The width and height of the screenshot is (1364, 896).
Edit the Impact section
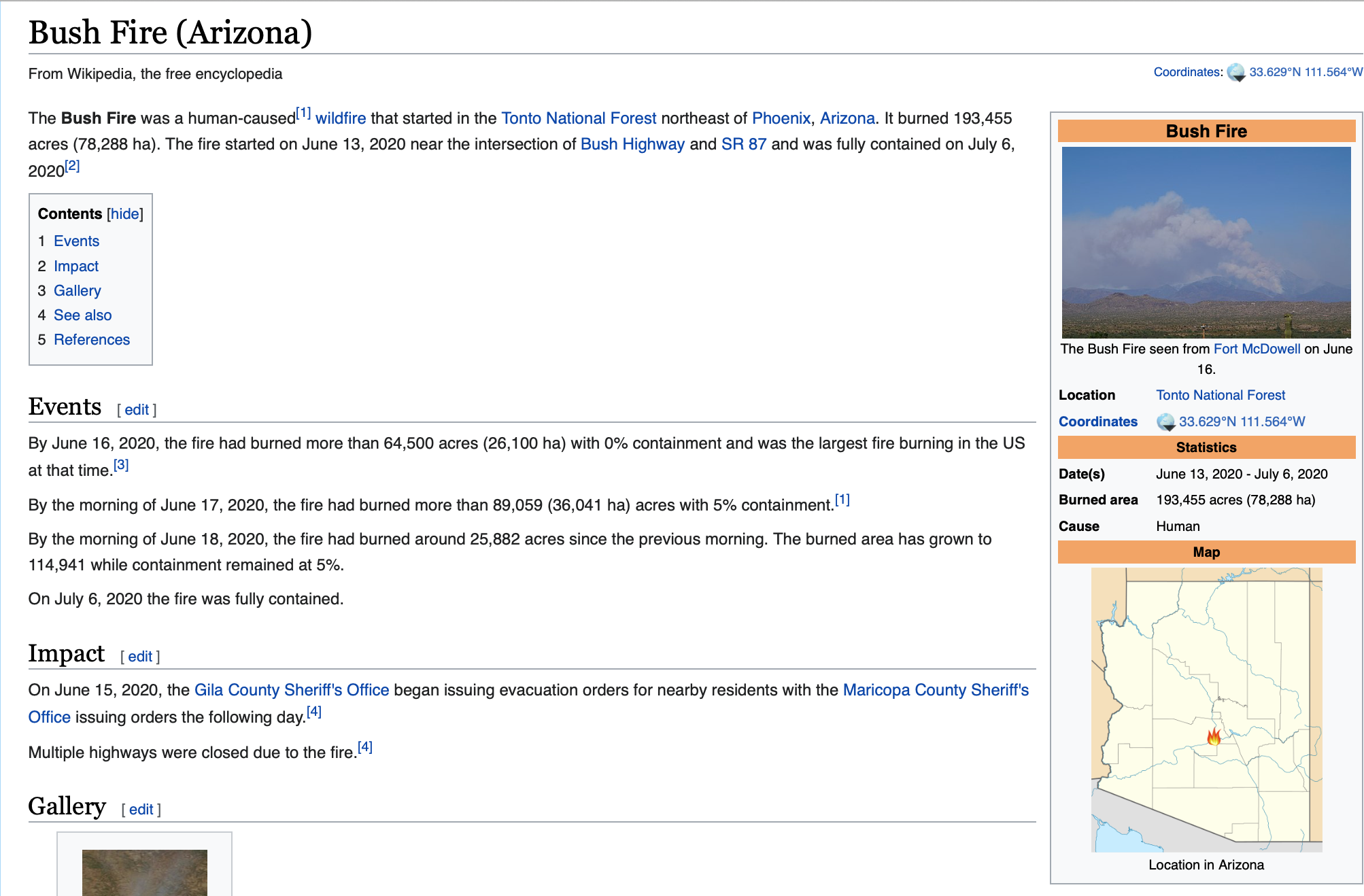(x=139, y=657)
